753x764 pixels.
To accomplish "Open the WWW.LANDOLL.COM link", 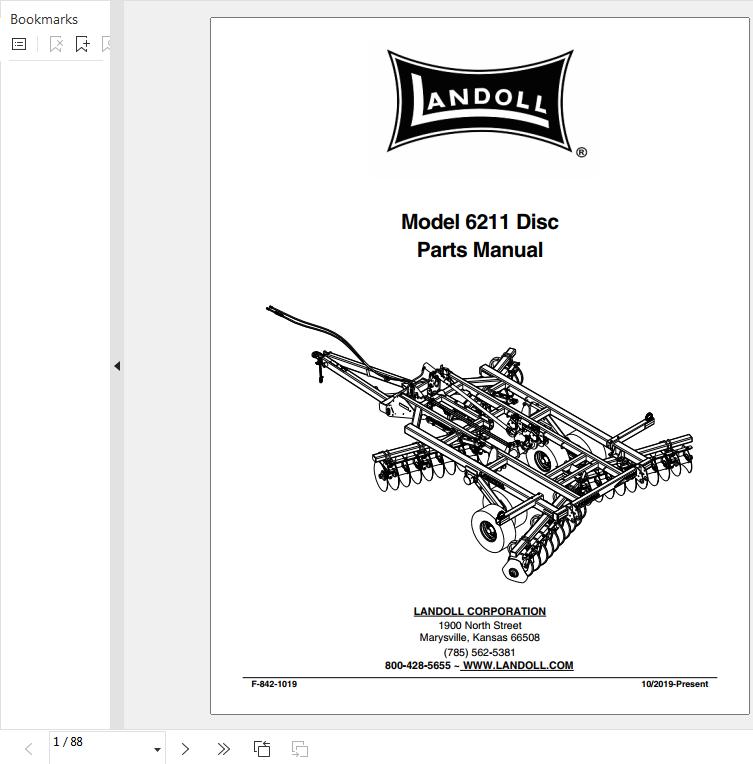I will 518,666.
